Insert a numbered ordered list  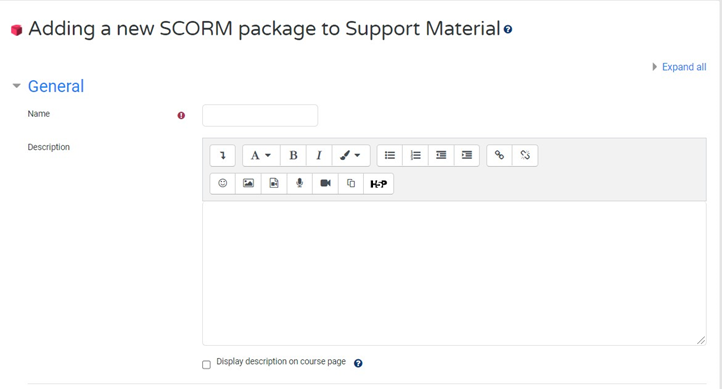(x=415, y=156)
